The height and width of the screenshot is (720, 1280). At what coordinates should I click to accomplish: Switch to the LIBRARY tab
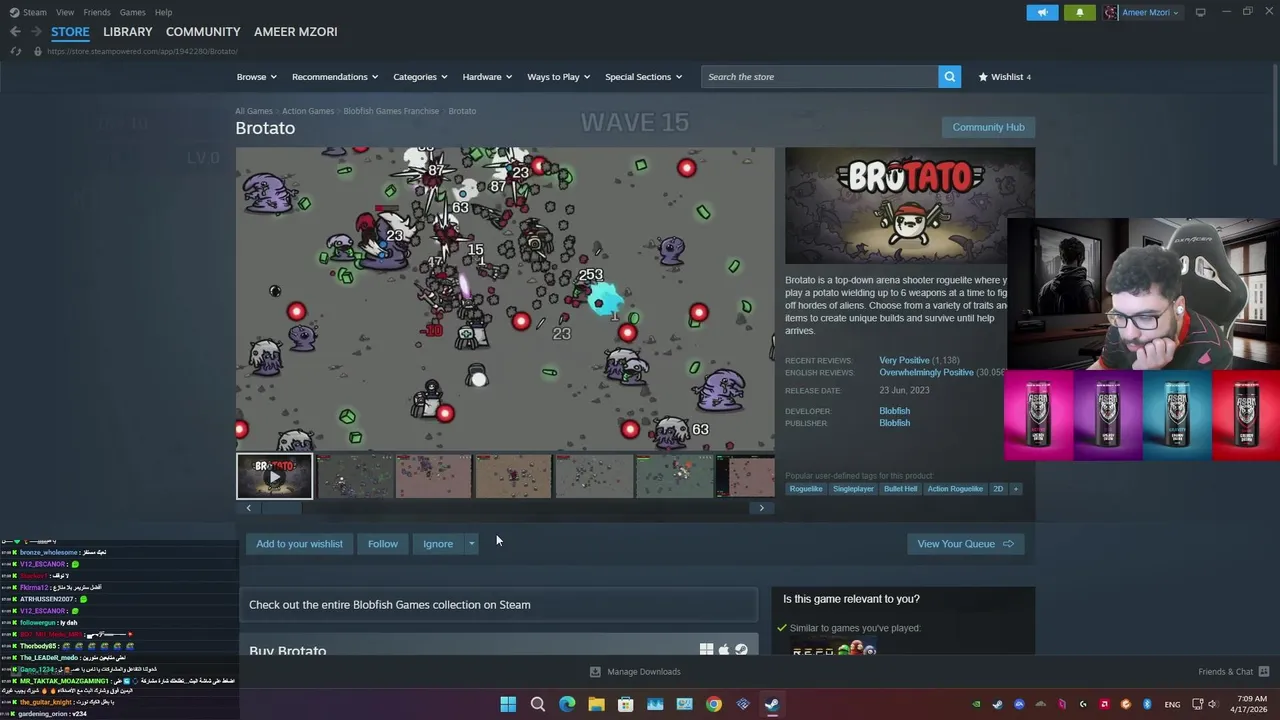[x=128, y=32]
